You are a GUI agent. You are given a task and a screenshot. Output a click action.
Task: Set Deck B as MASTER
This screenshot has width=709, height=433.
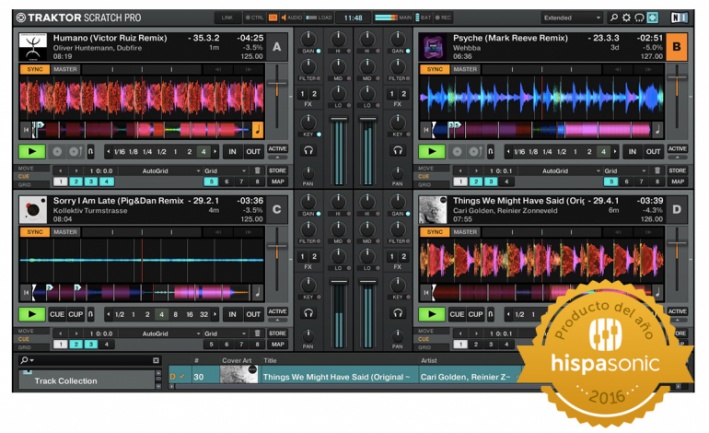(x=465, y=69)
